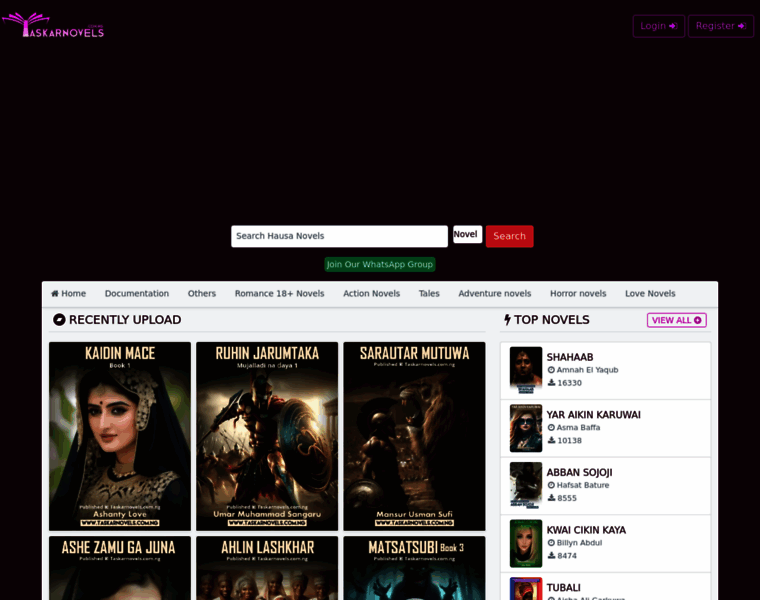
Task: Open the Yar Aikin Karuwai title link
Action: [593, 415]
